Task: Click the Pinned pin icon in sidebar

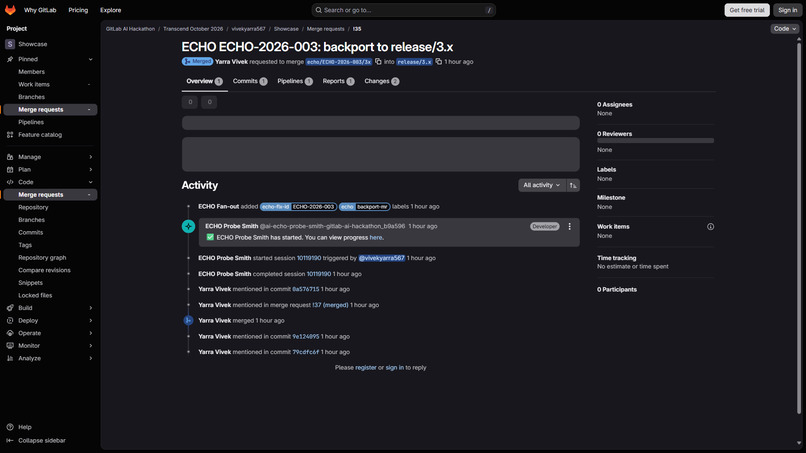Action: click(10, 59)
